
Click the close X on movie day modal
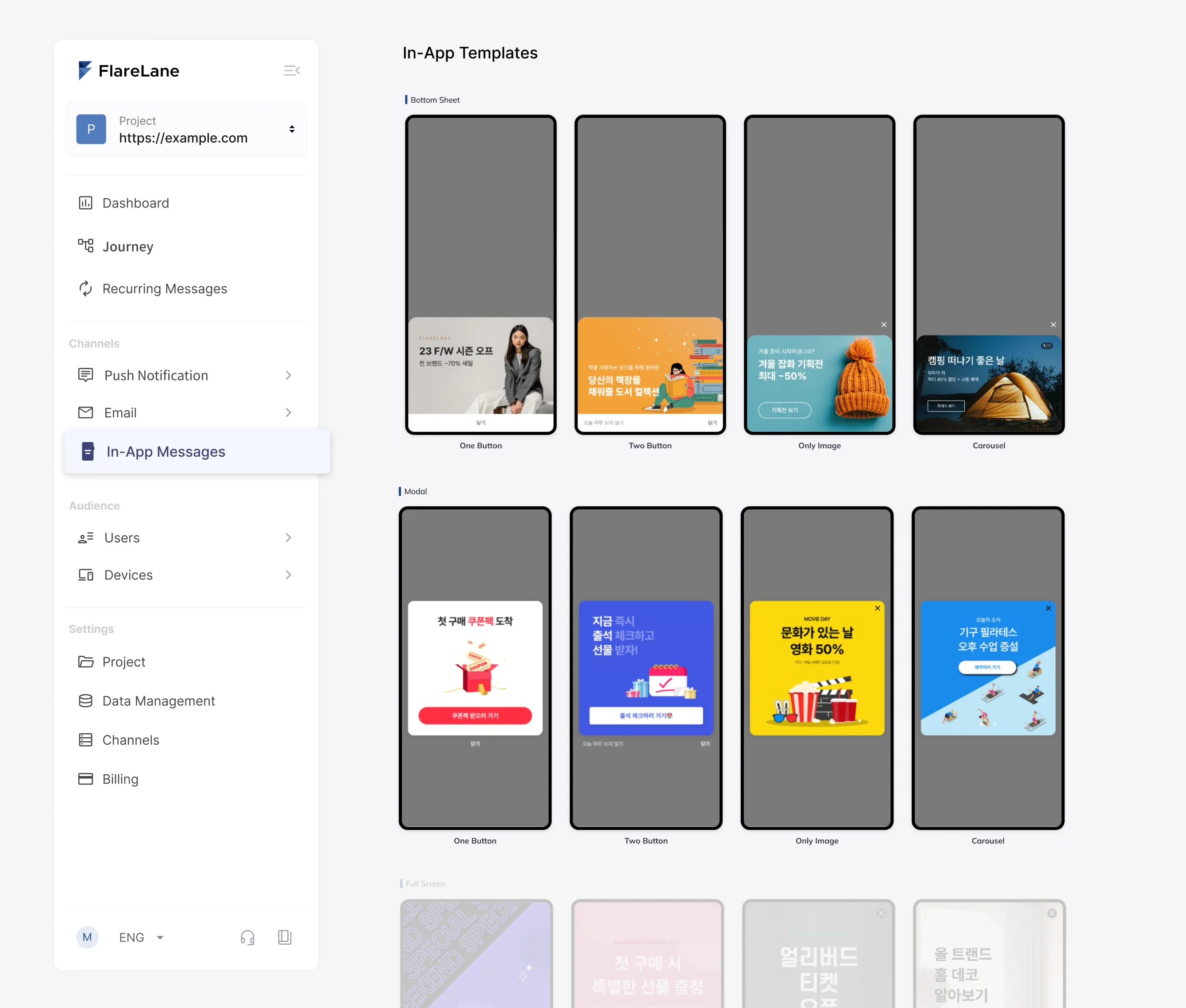878,608
